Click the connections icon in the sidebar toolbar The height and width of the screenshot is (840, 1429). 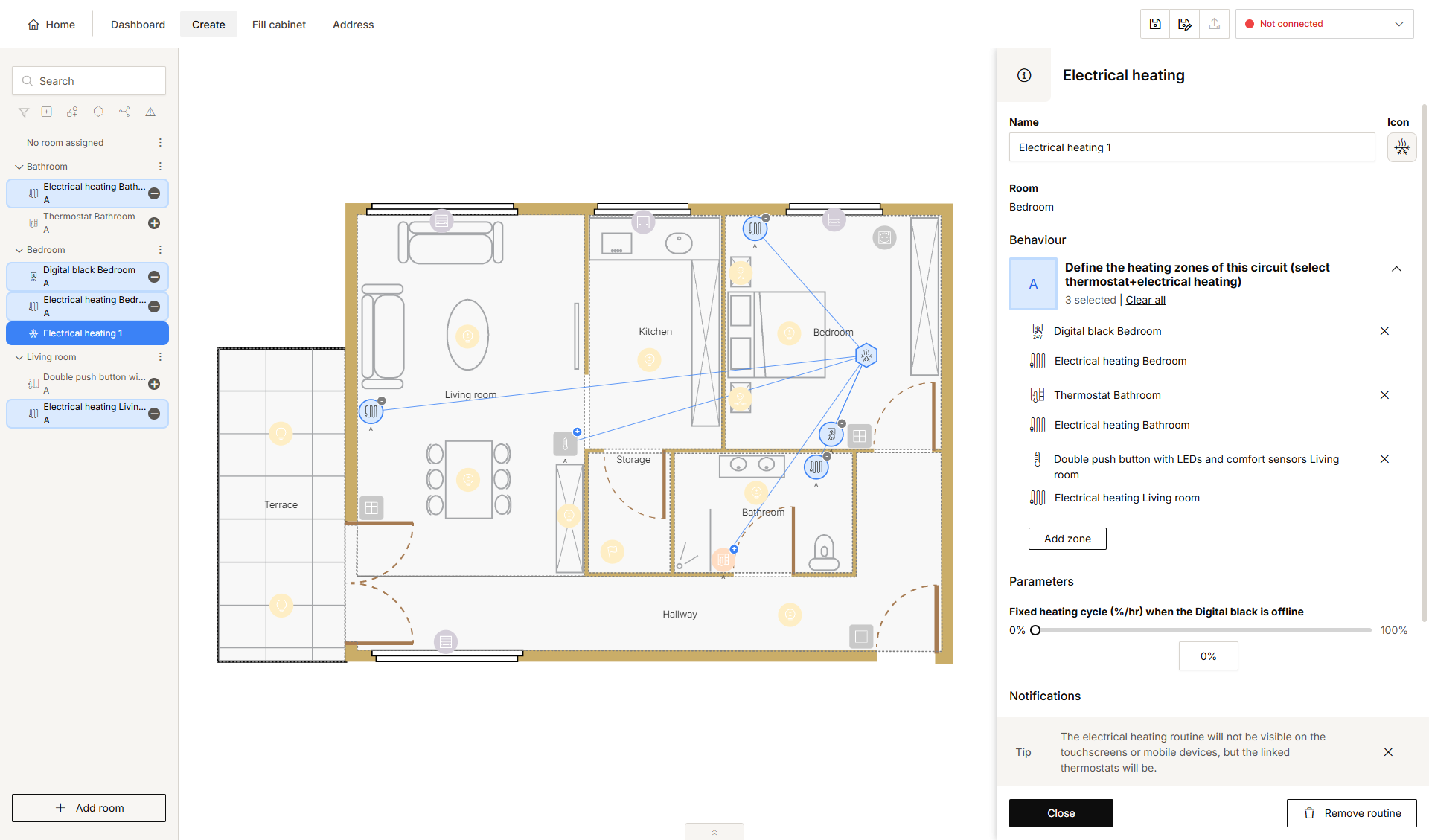coord(124,112)
